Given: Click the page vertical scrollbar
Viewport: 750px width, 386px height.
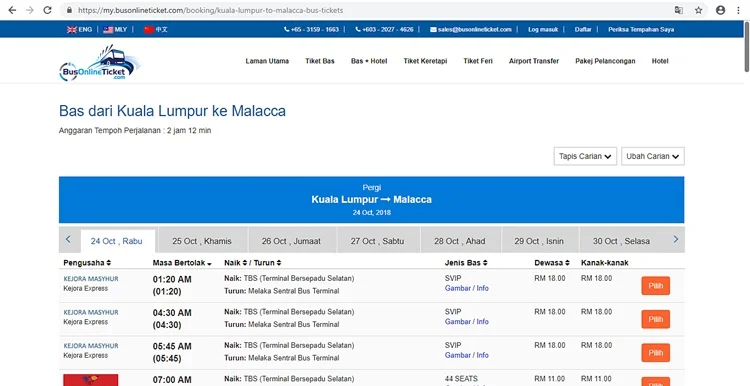Looking at the screenshot, I should point(746,48).
